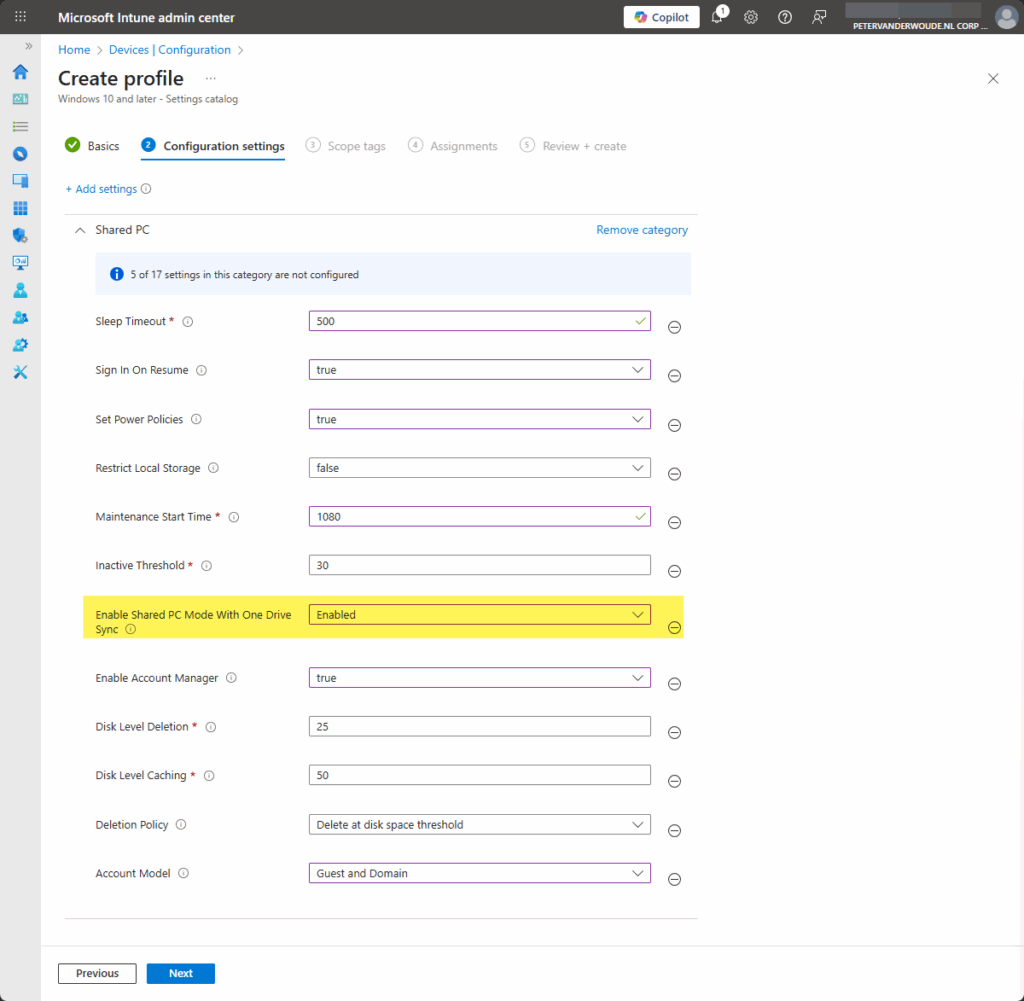Viewport: 1024px width, 1001px height.
Task: Open Enable Shared PC Mode dropdown
Action: pos(480,615)
